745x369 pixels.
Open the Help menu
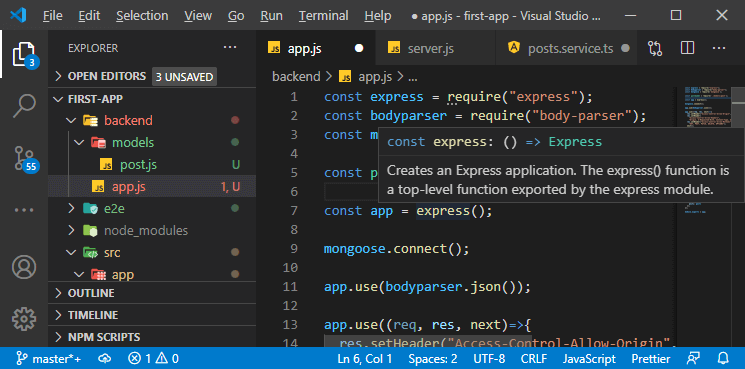(x=378, y=16)
